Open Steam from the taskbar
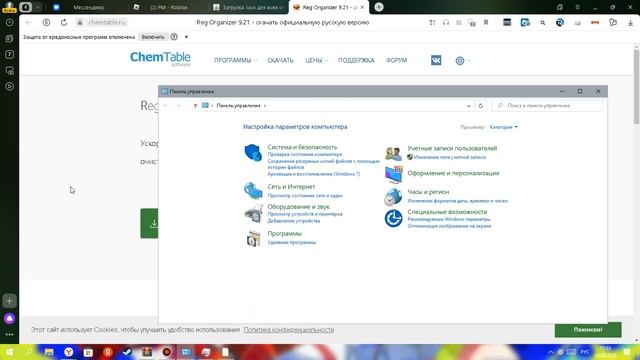This screenshot has height=360, width=640. 127,352
